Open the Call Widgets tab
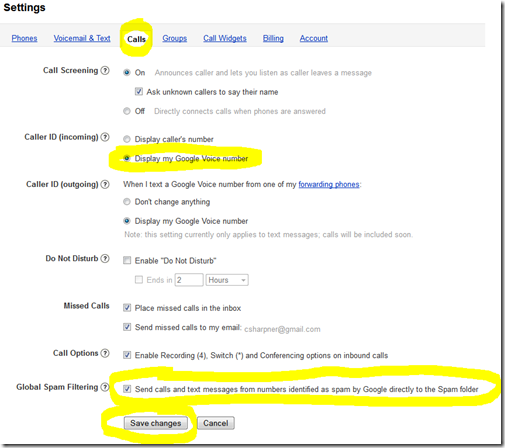 (x=225, y=38)
